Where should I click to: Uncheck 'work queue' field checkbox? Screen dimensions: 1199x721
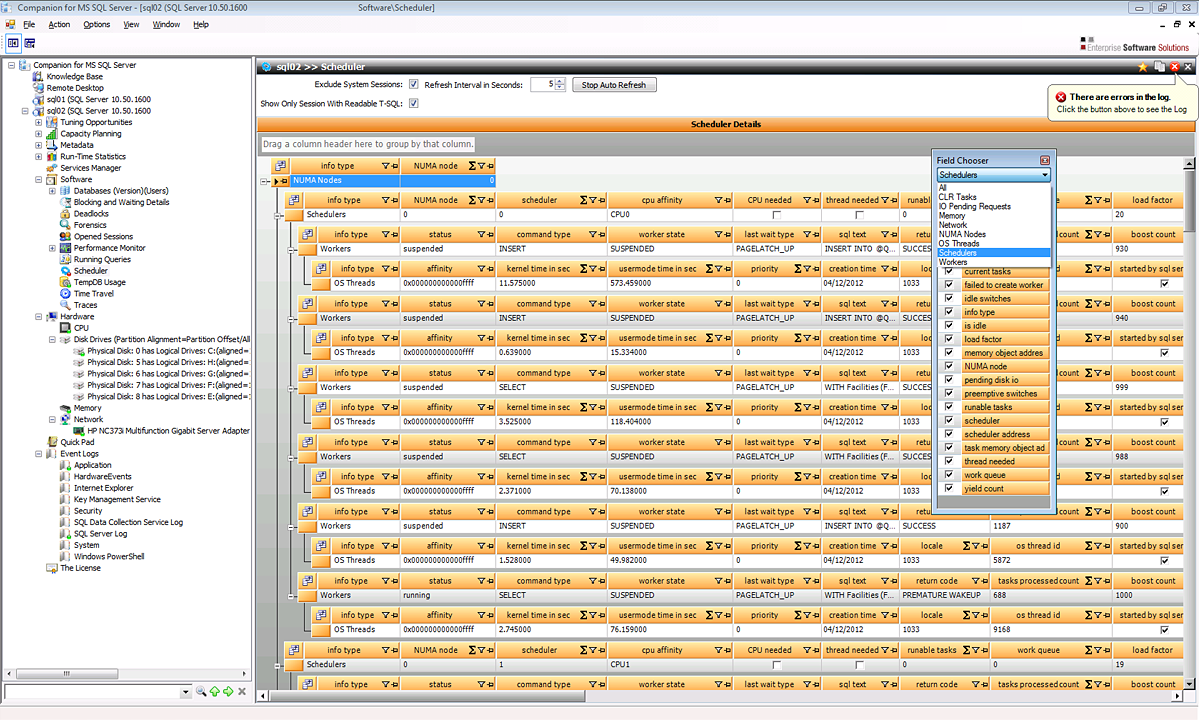[949, 475]
